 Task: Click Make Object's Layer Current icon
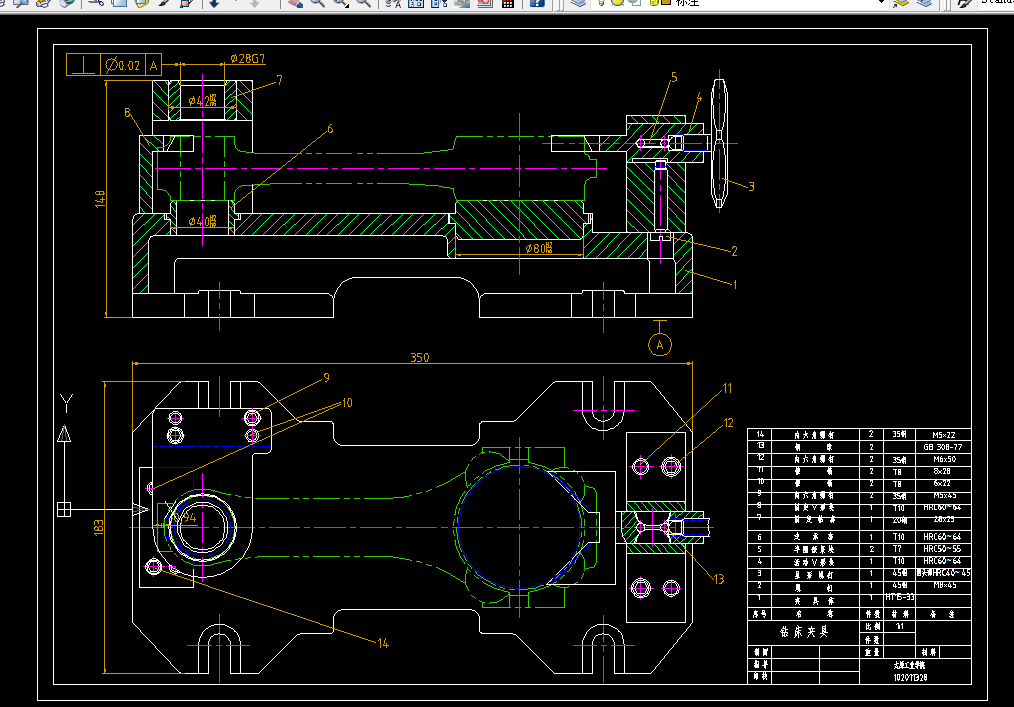point(900,3)
